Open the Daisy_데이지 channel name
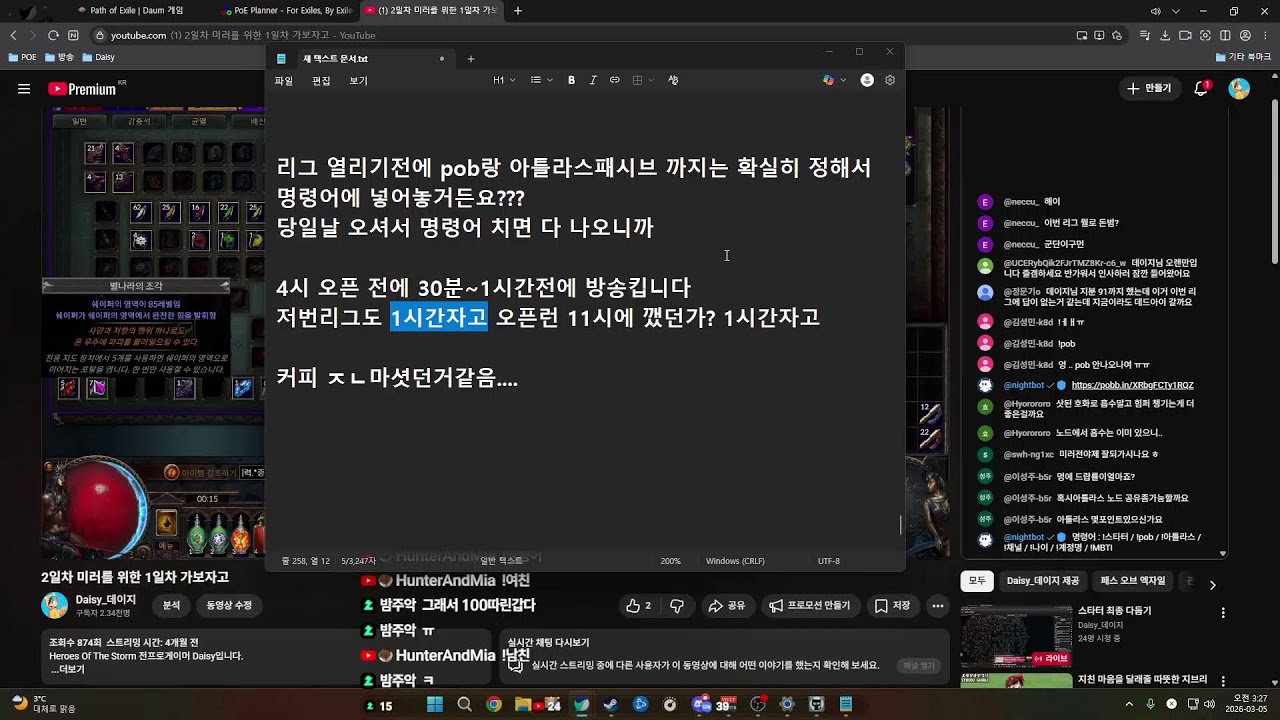 point(106,599)
